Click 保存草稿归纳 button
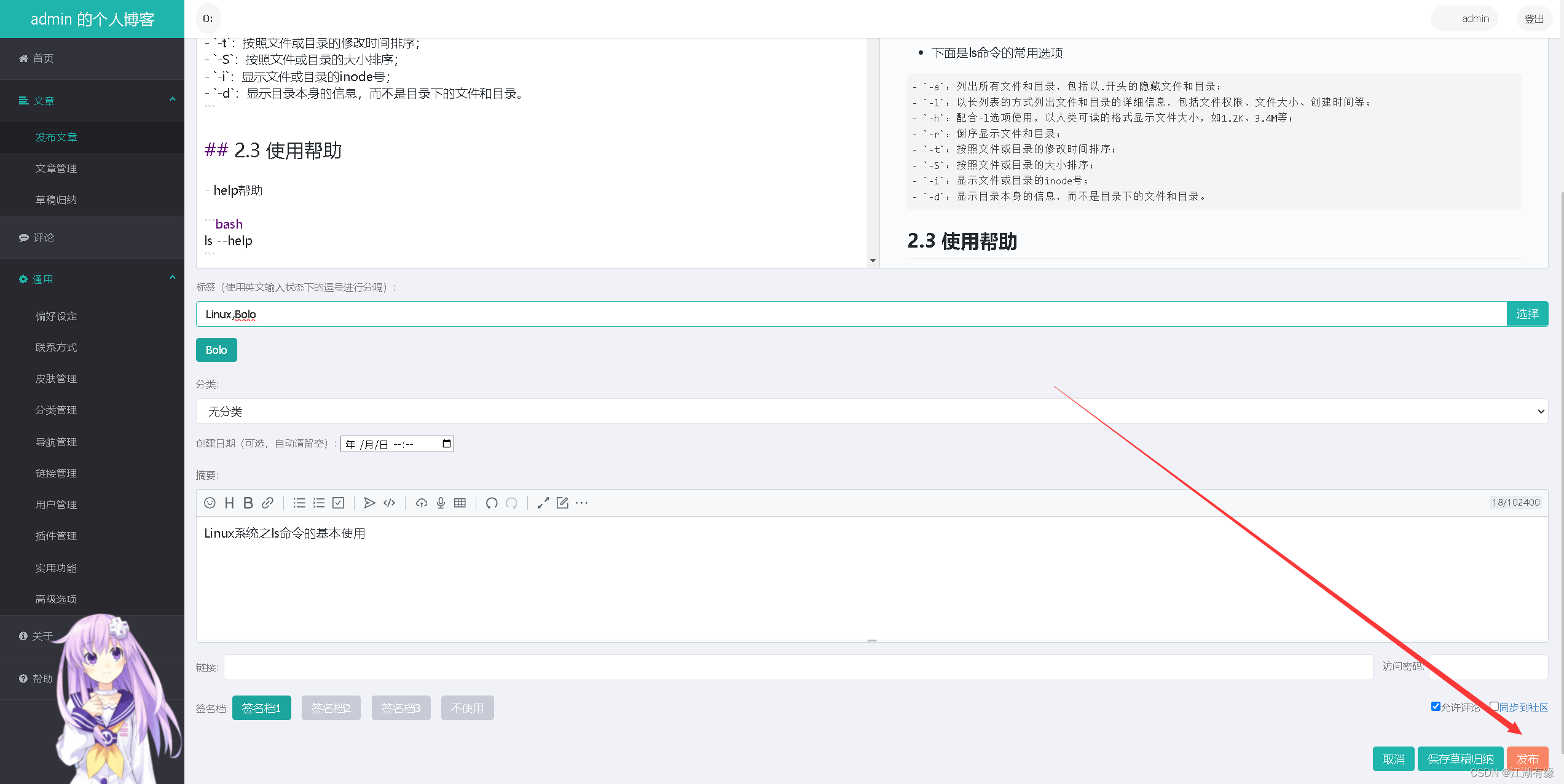The image size is (1564, 784). (1460, 759)
